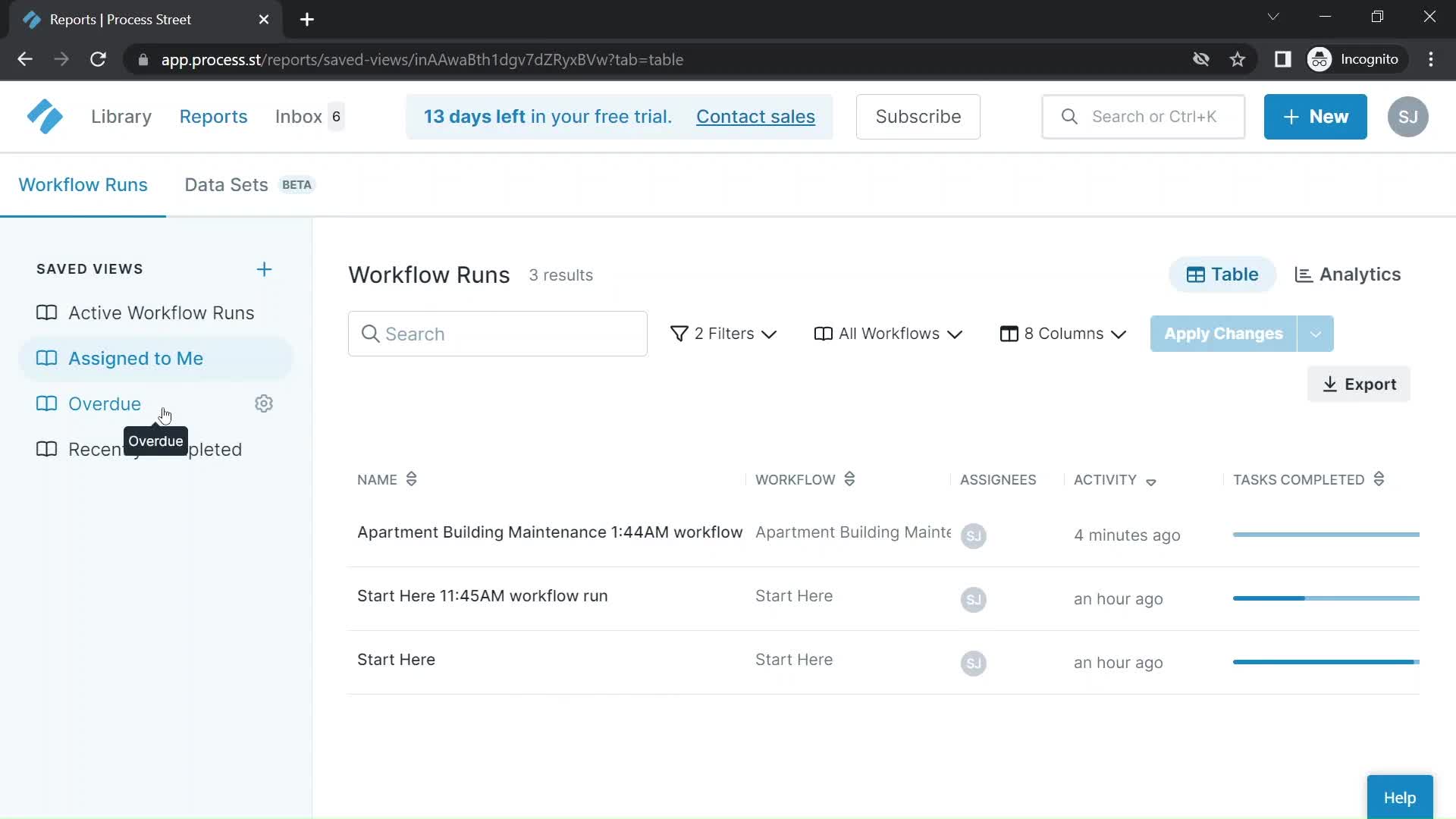Add a new saved view with plus icon

(264, 269)
